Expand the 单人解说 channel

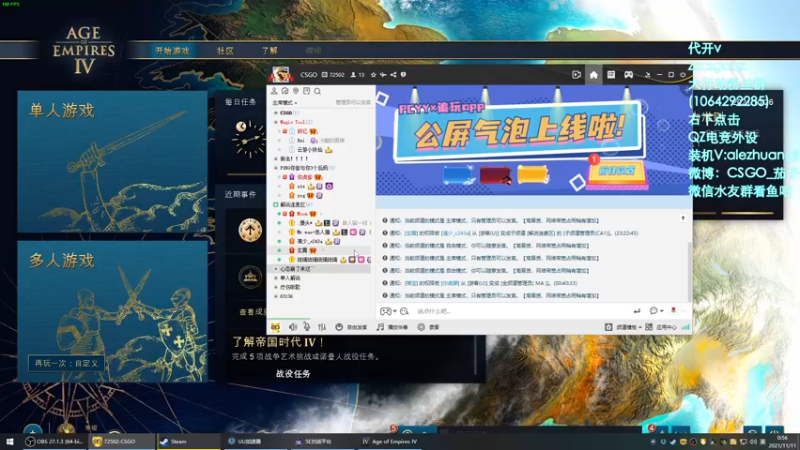click(276, 278)
